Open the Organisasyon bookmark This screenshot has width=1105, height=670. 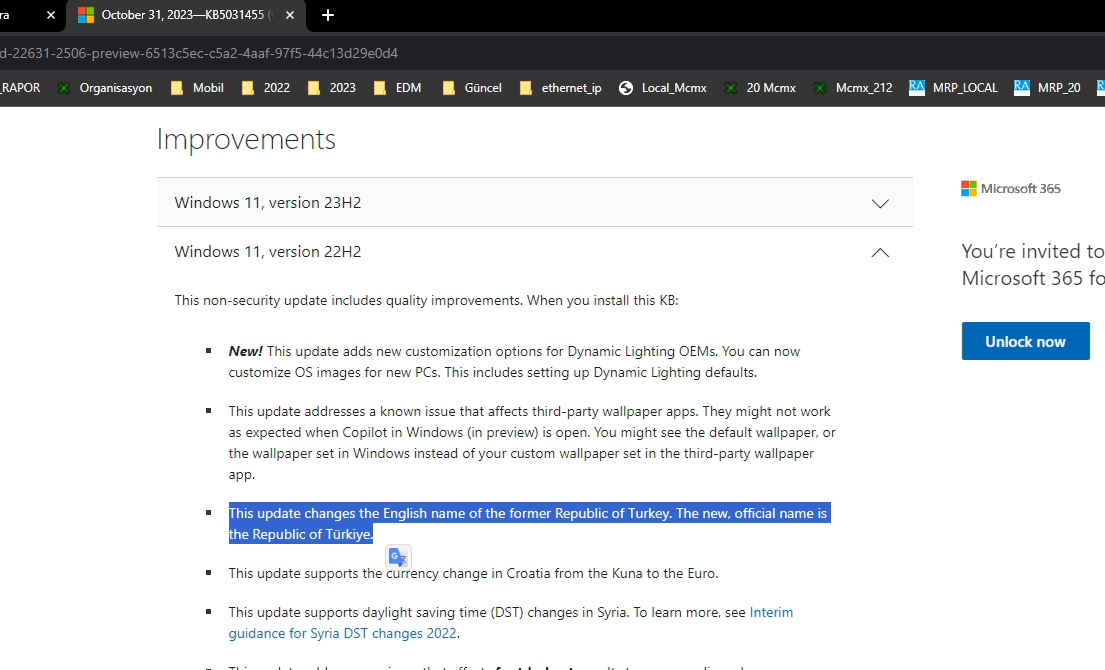coord(105,88)
